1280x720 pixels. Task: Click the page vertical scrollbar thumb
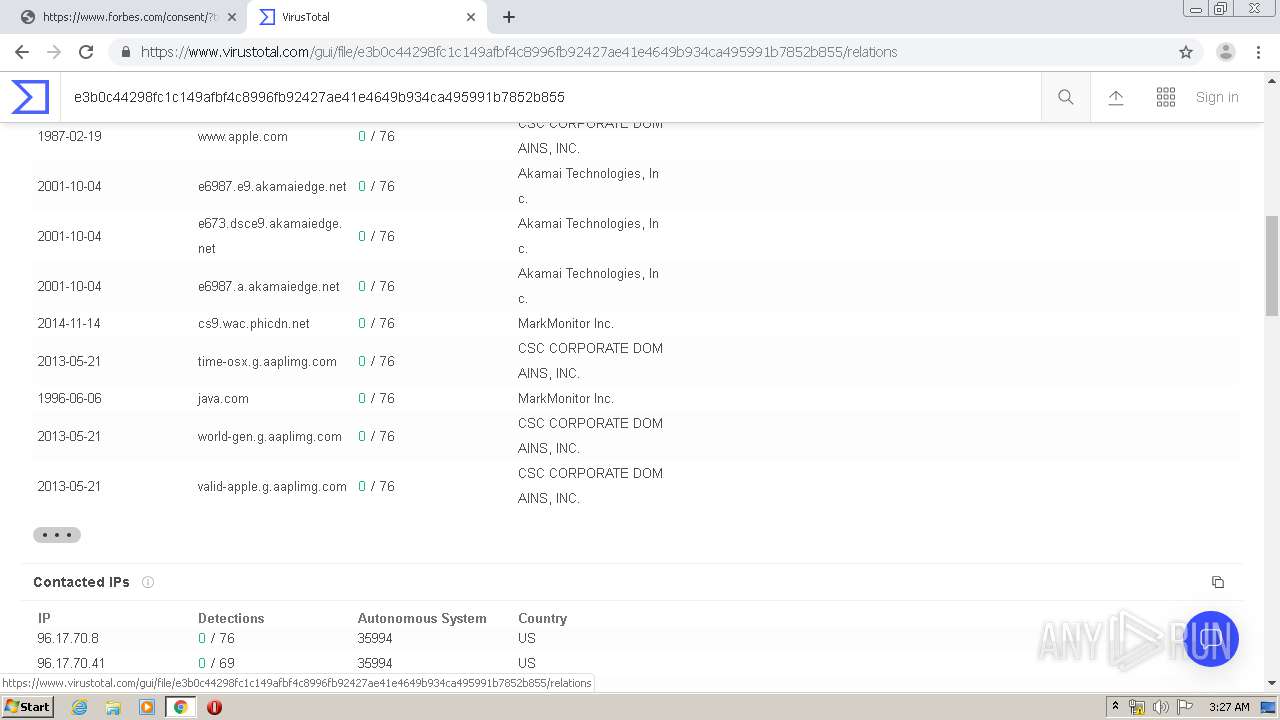(x=1272, y=266)
